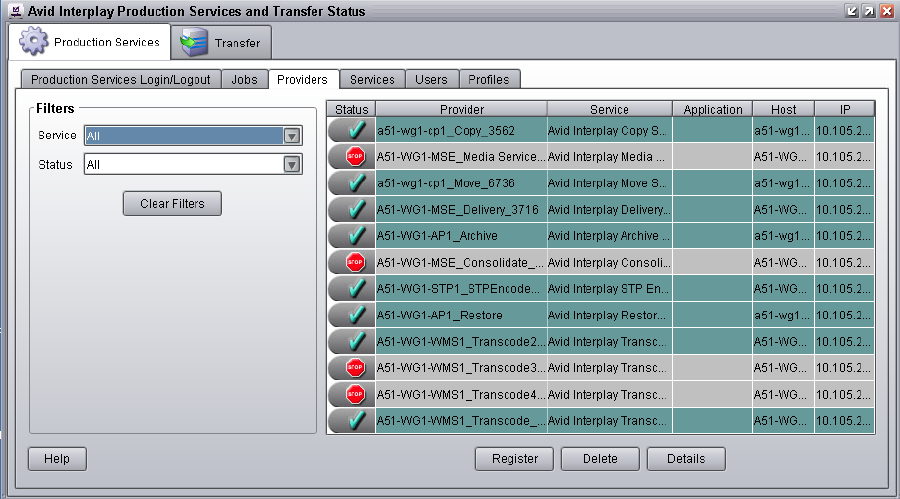Open the Service filter dropdown

pyautogui.click(x=292, y=136)
